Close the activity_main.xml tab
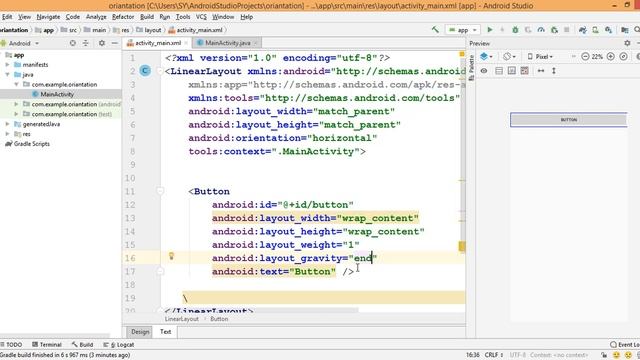Image resolution: width=640 pixels, height=360 pixels. 186,43
